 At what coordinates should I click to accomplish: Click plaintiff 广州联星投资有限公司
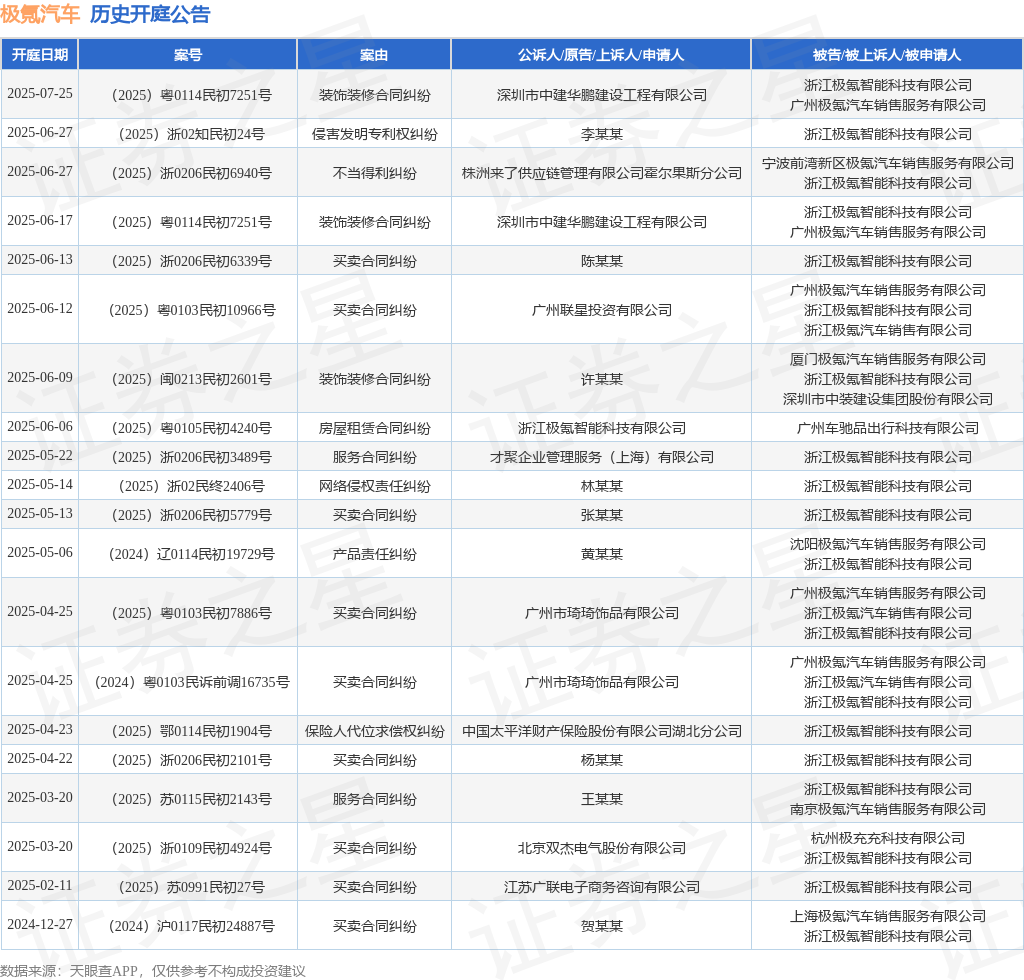click(x=601, y=310)
